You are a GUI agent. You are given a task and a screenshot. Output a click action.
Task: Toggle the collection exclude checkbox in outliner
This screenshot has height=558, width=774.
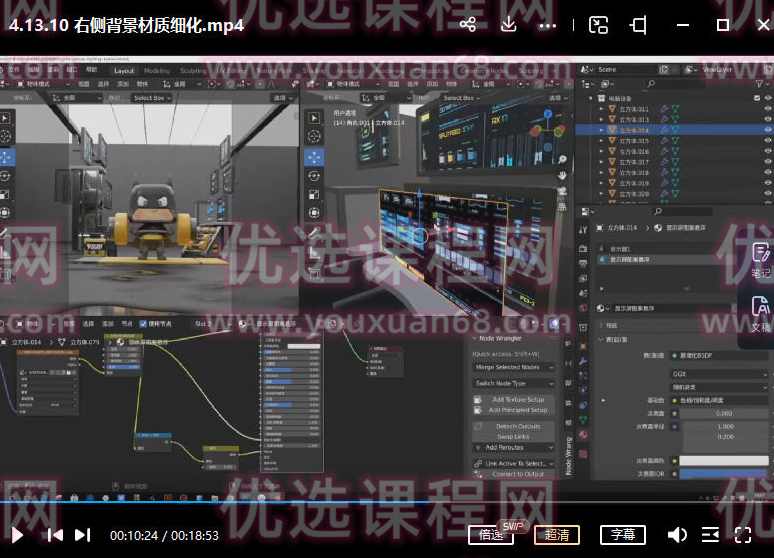(757, 98)
